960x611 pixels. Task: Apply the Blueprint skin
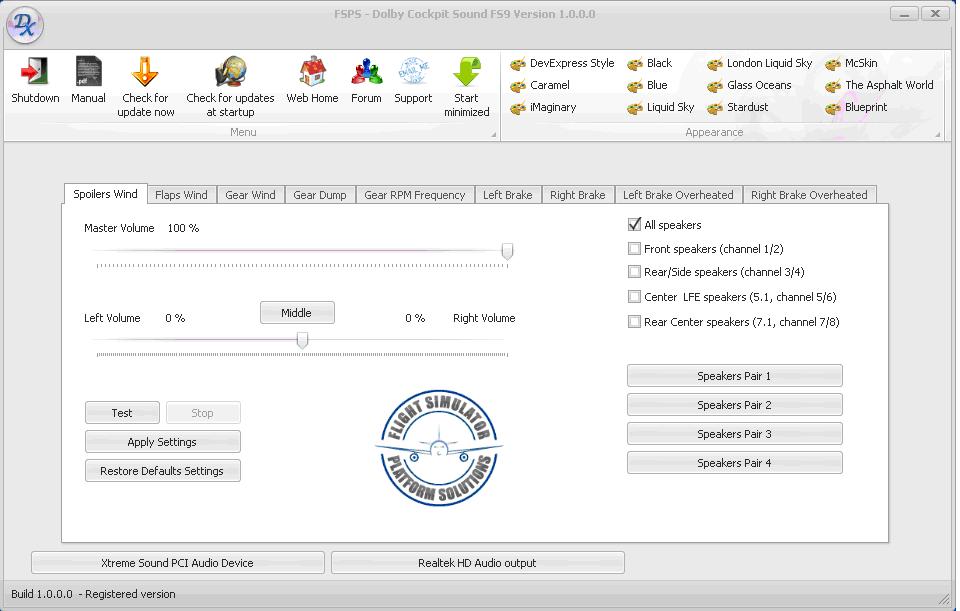856,107
